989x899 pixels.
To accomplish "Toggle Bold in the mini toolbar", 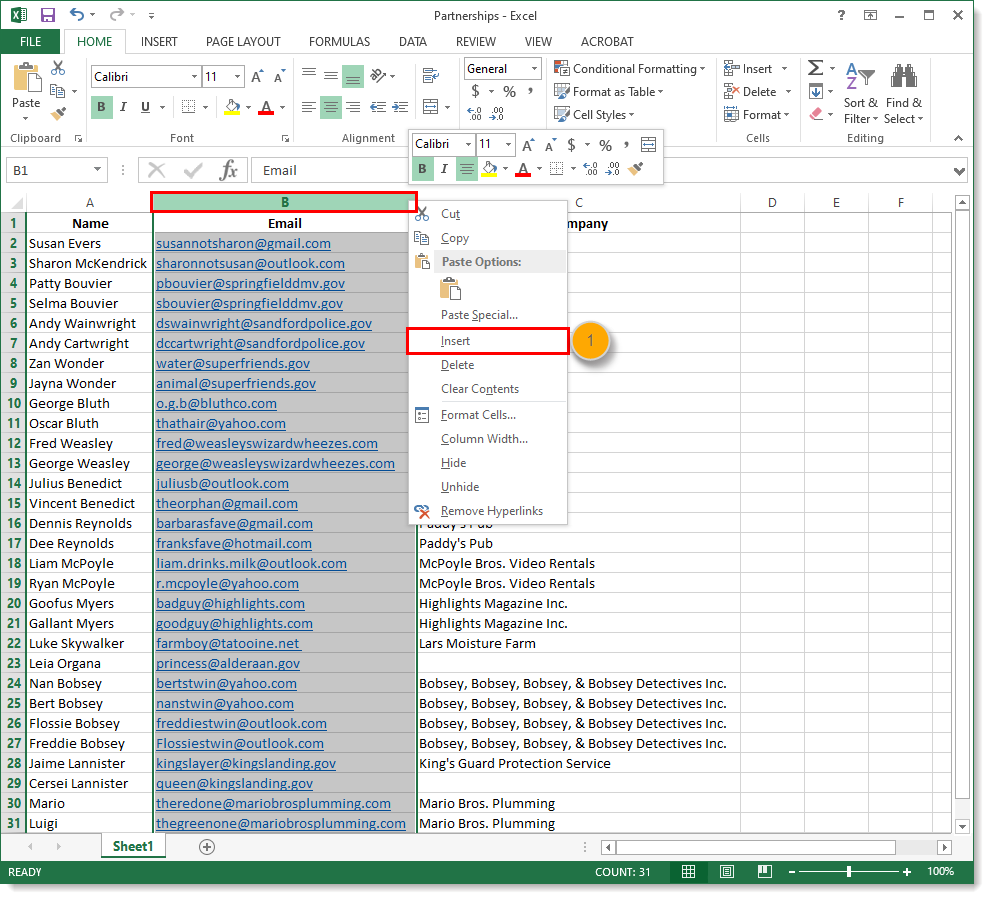I will click(423, 168).
